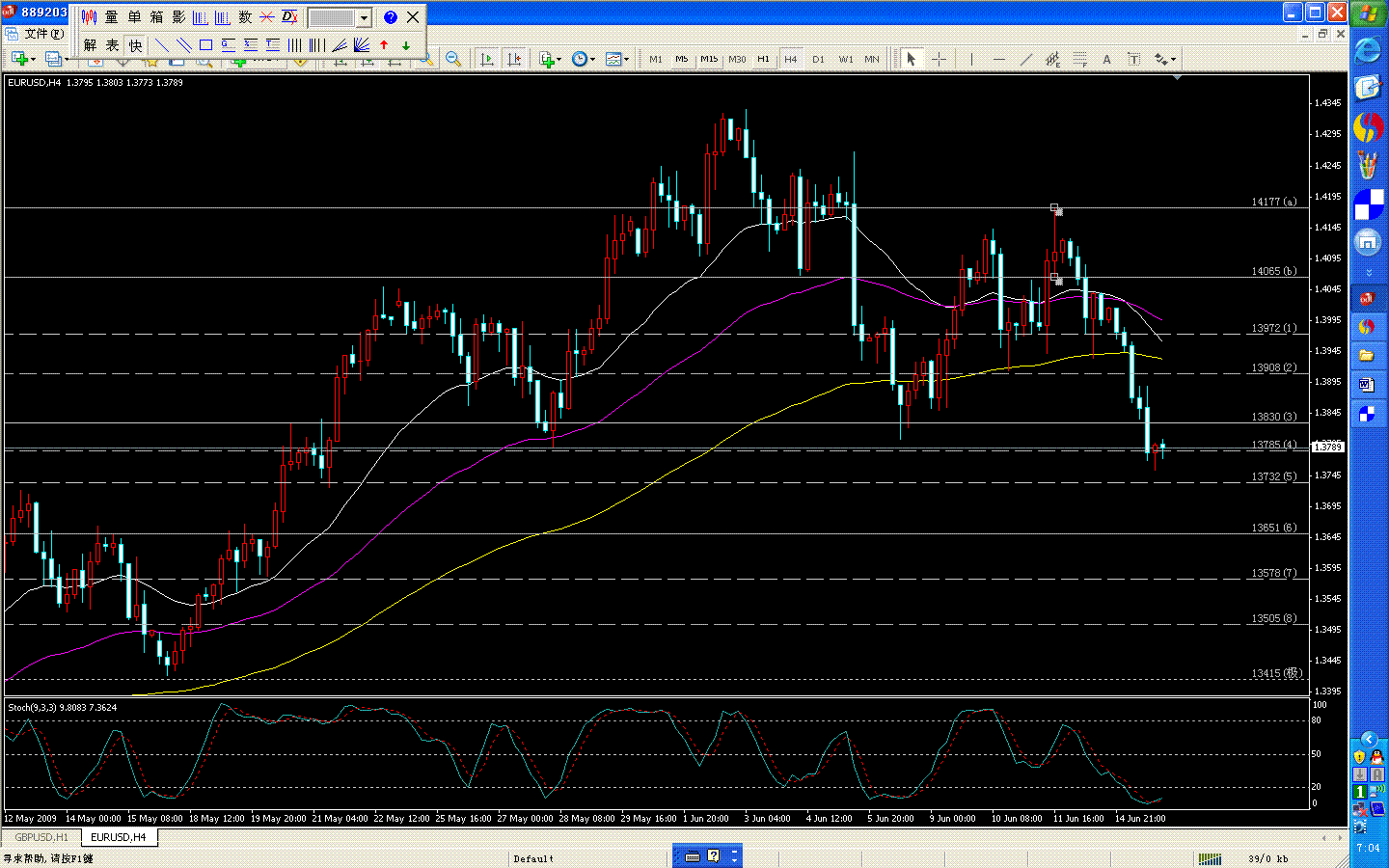Select the cursor arrow tool
The height and width of the screenshot is (868, 1389).
[x=911, y=59]
